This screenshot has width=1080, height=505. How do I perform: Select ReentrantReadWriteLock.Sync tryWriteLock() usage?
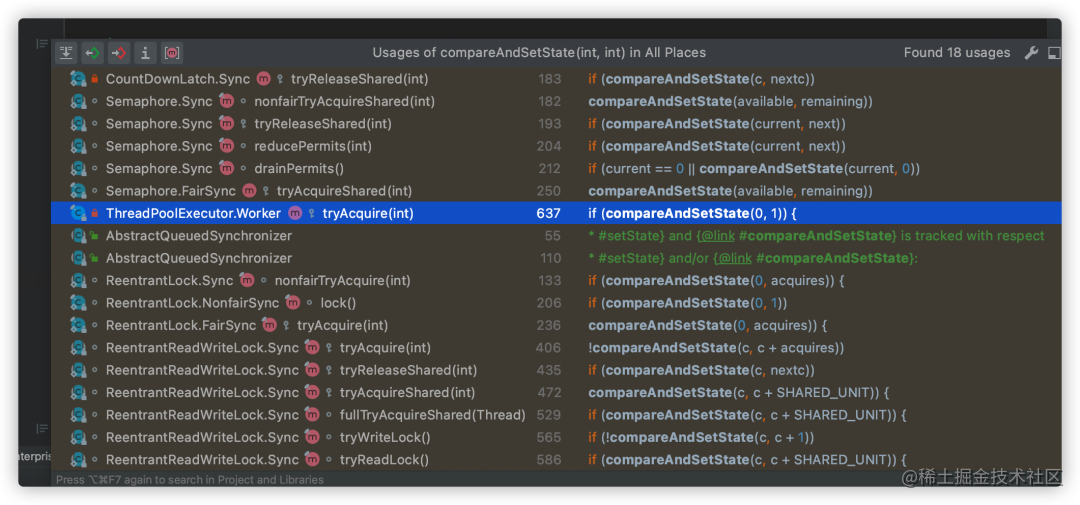(556, 437)
